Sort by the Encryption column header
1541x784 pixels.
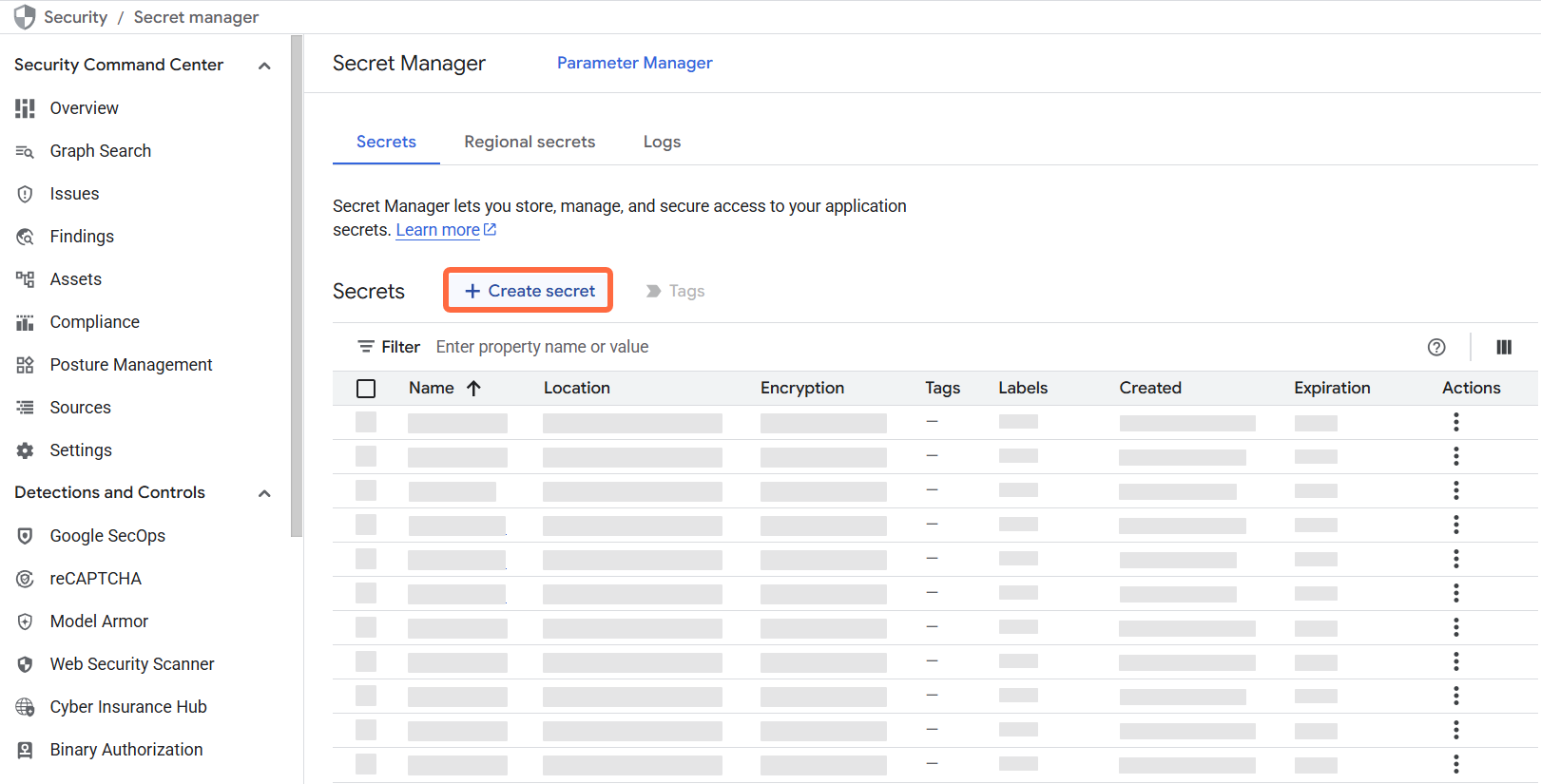[802, 388]
